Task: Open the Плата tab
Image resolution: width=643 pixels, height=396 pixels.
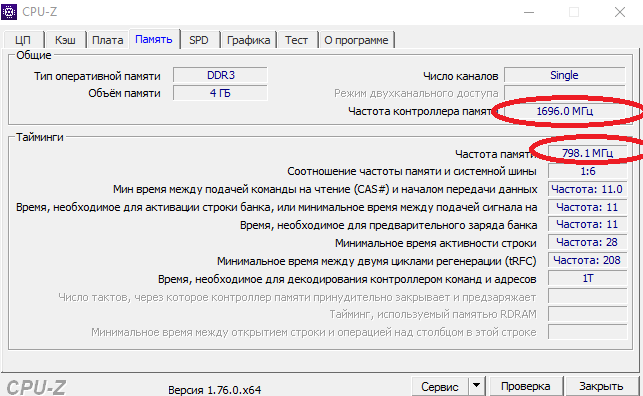Action: point(107,40)
